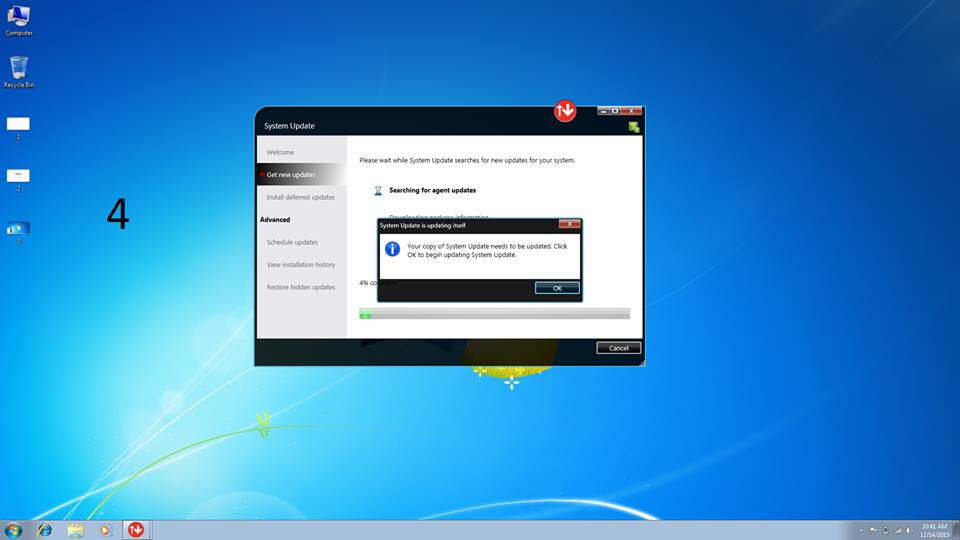
Task: Click the green update progress bar
Action: tap(494, 314)
